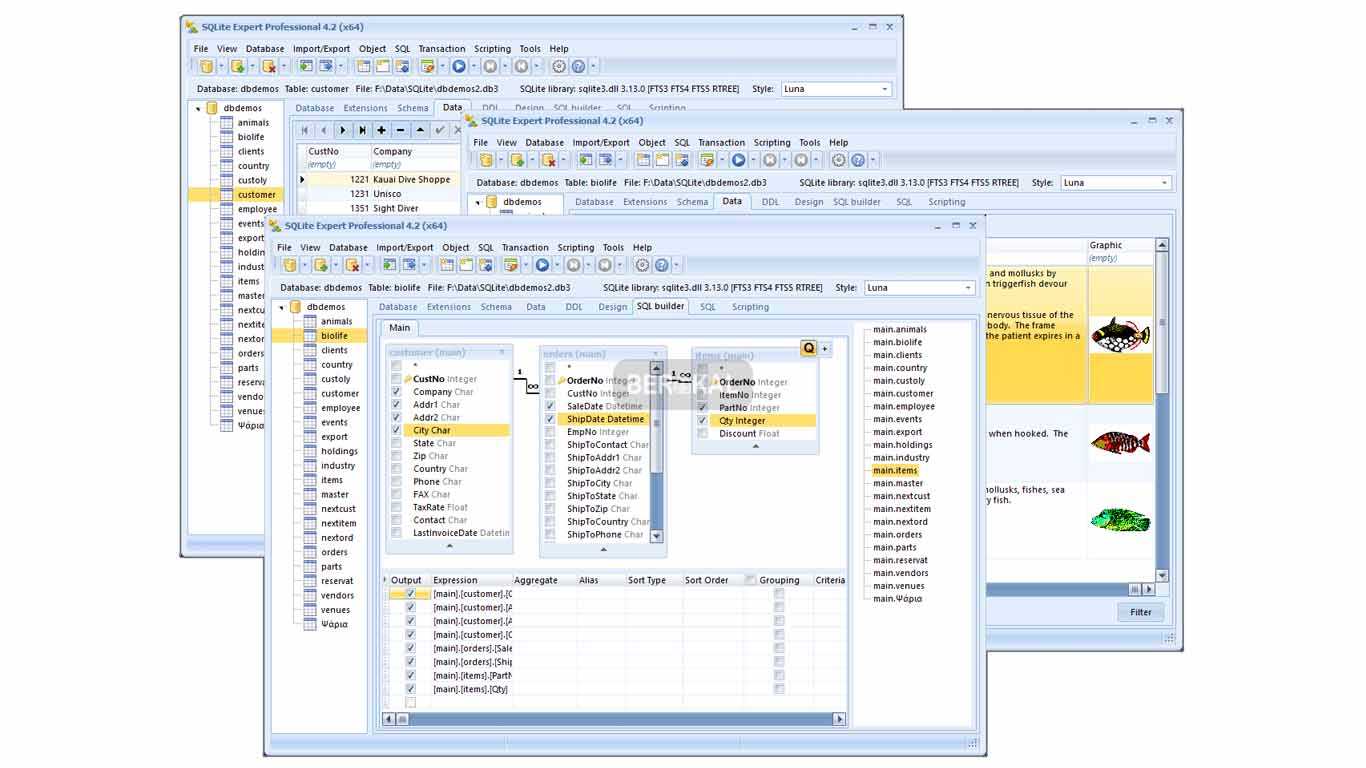Click the First record arrow in customer window navigator
This screenshot has width=1366, height=768.
[305, 130]
